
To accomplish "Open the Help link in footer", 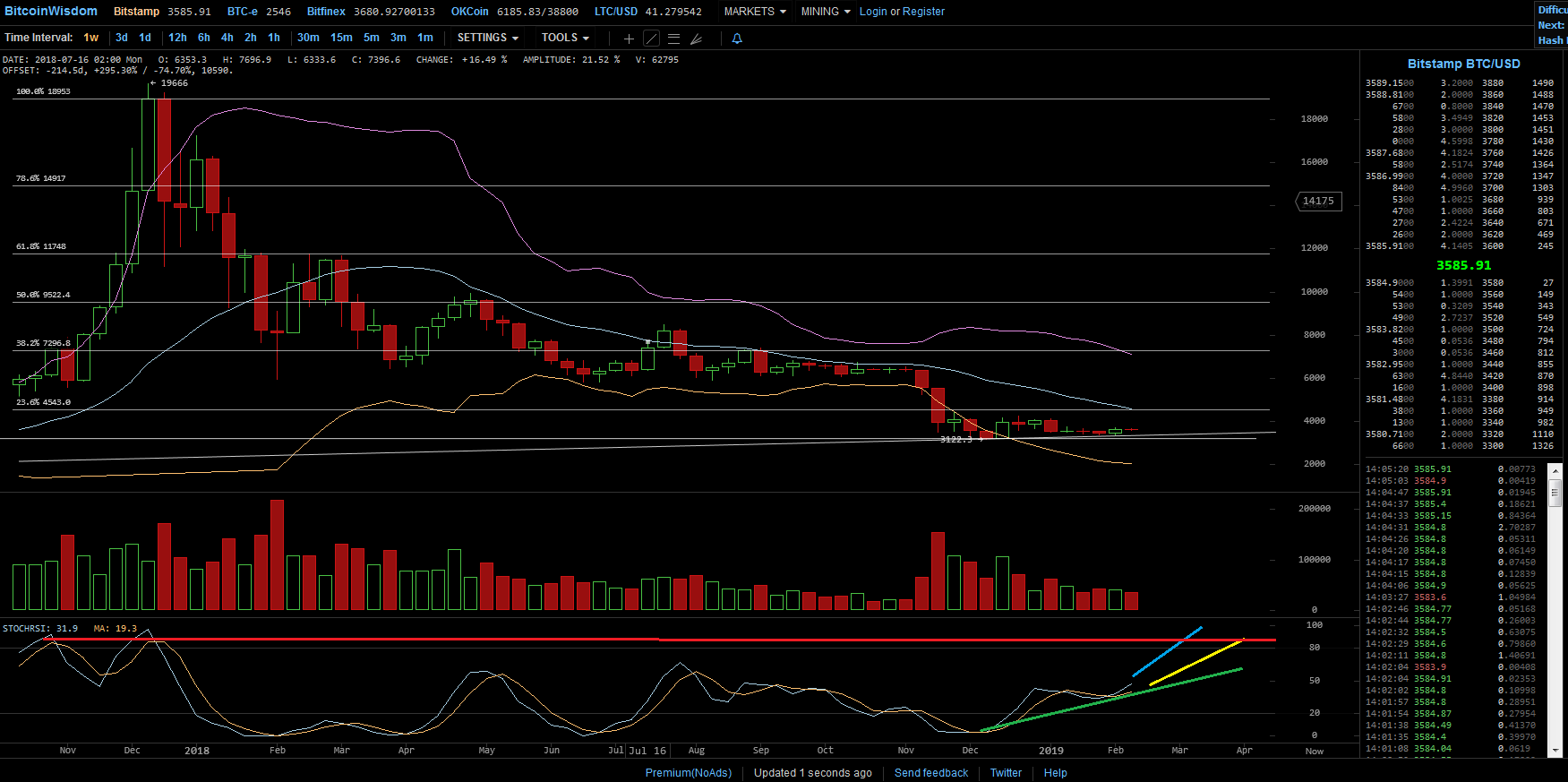I will tap(1055, 773).
